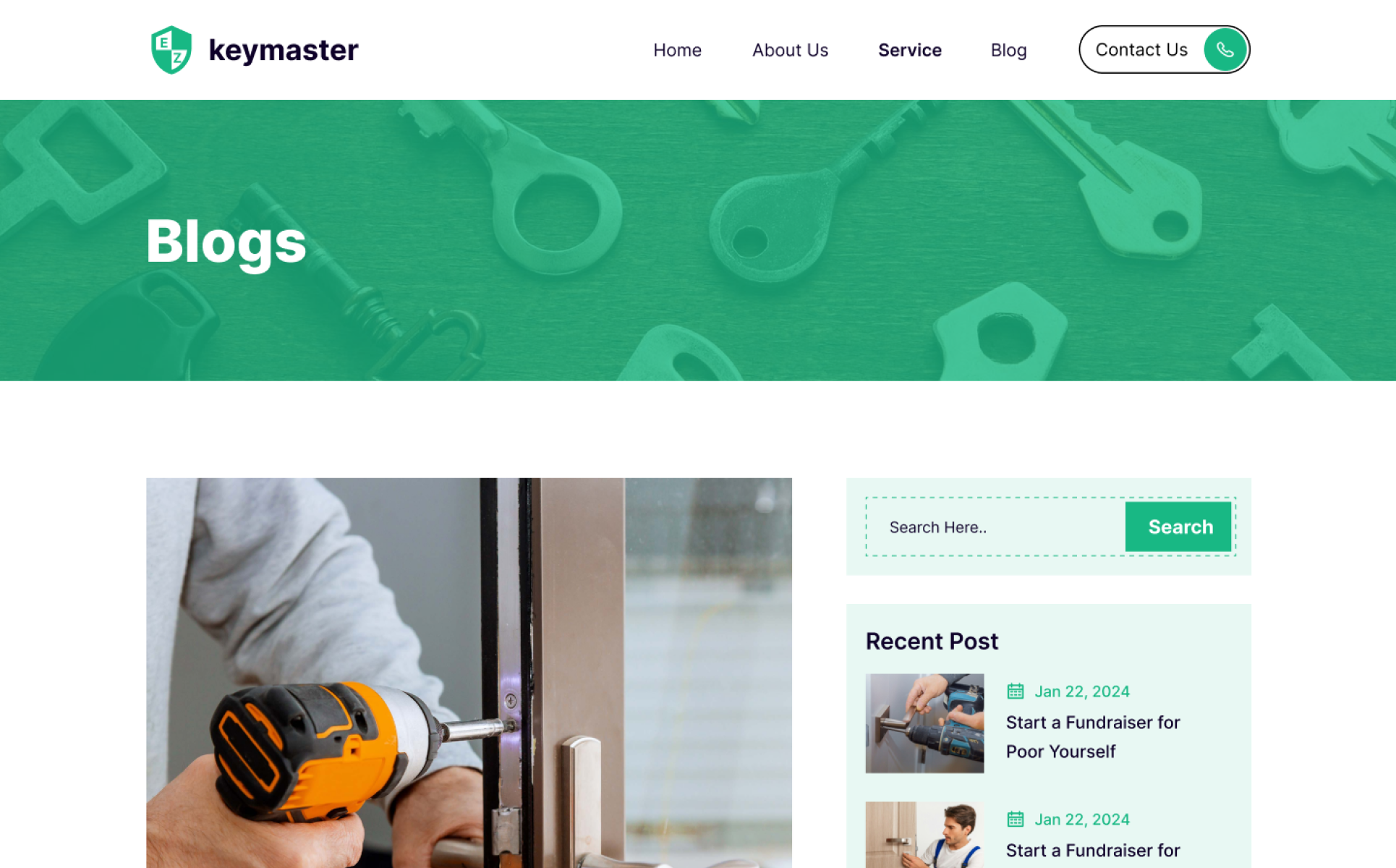Click the second post's Jan 22, 2024 date
Image resolution: width=1396 pixels, height=868 pixels.
tap(1081, 820)
